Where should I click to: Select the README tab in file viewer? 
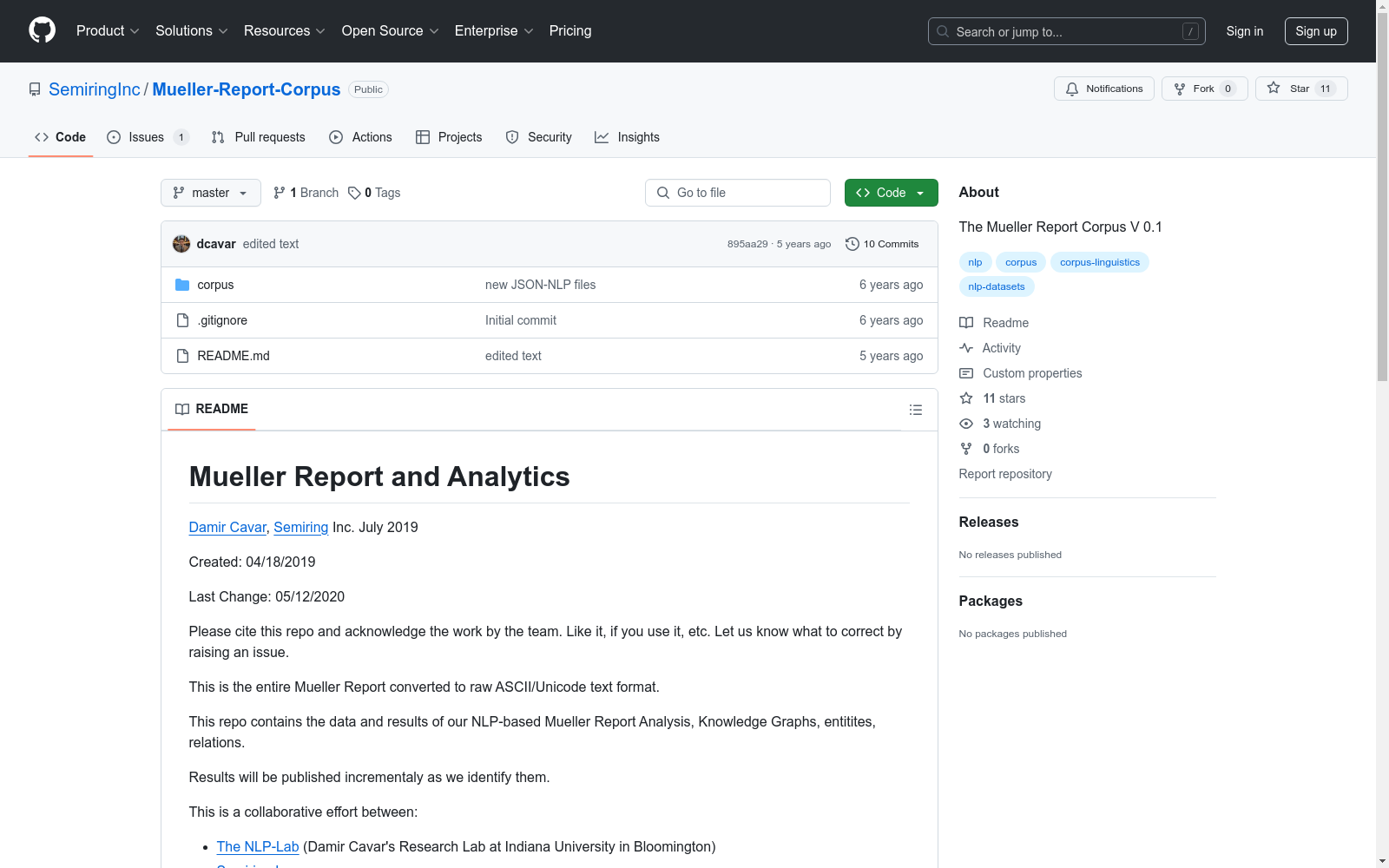[x=212, y=409]
